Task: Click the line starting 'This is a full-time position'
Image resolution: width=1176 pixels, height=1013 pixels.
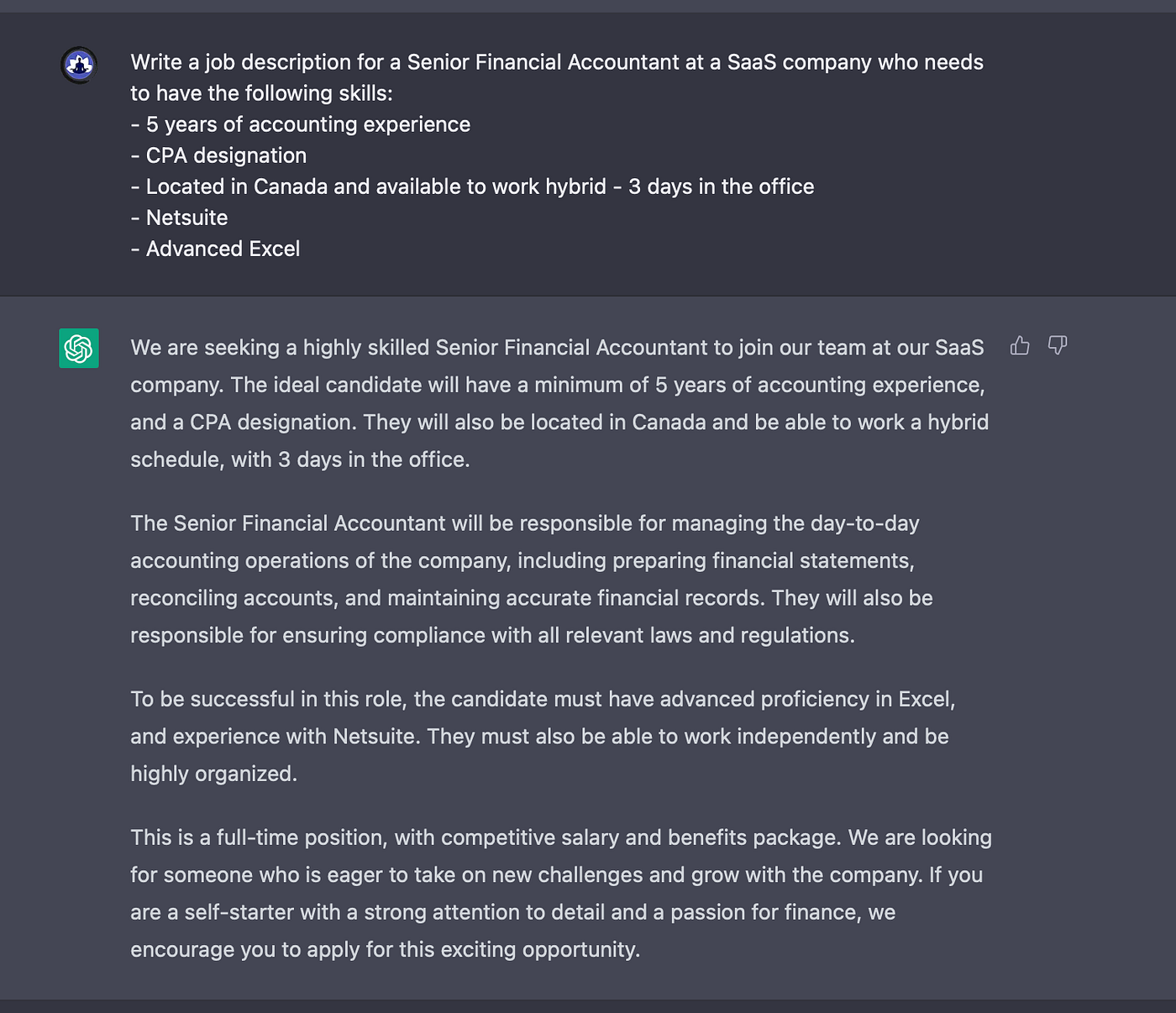Action: pos(561,837)
